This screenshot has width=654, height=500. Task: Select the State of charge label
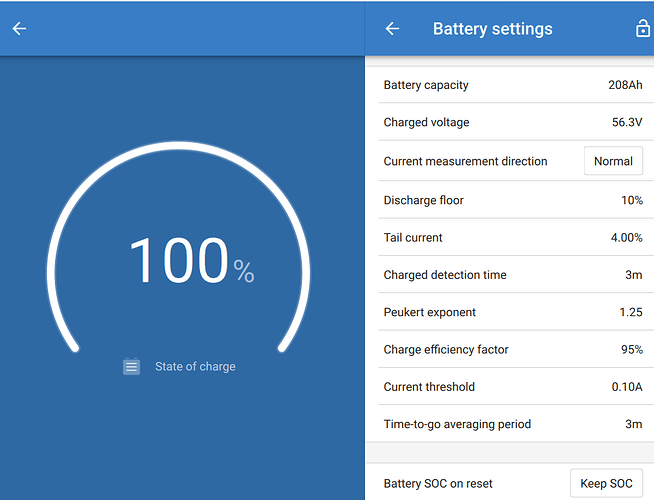[x=195, y=367]
